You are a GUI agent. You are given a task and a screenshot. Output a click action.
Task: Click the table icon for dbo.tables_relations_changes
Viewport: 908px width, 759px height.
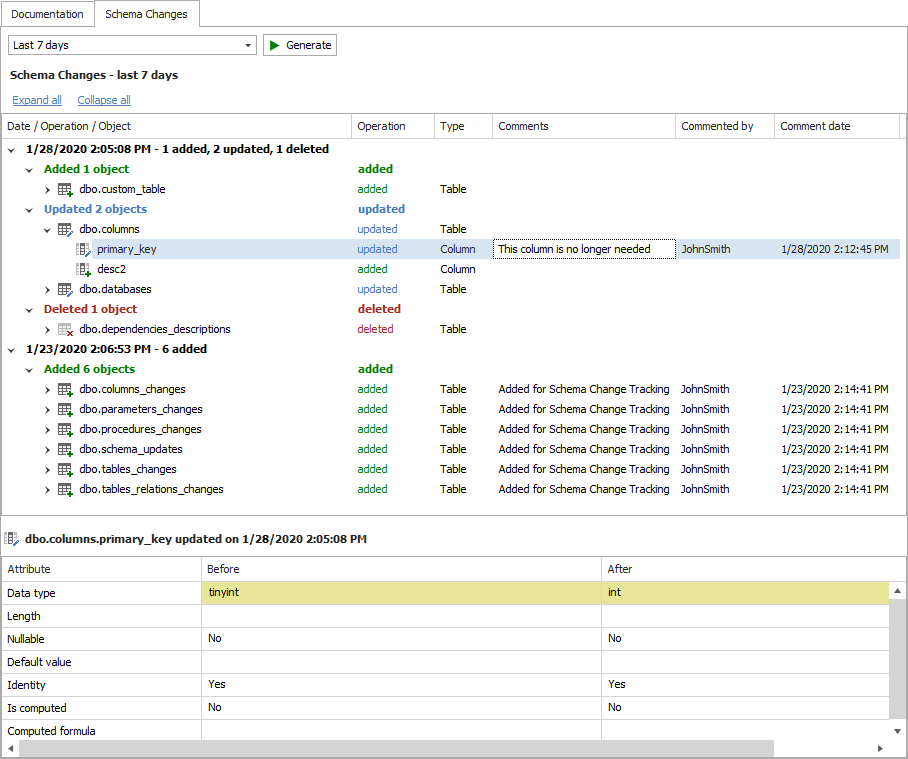tap(65, 489)
